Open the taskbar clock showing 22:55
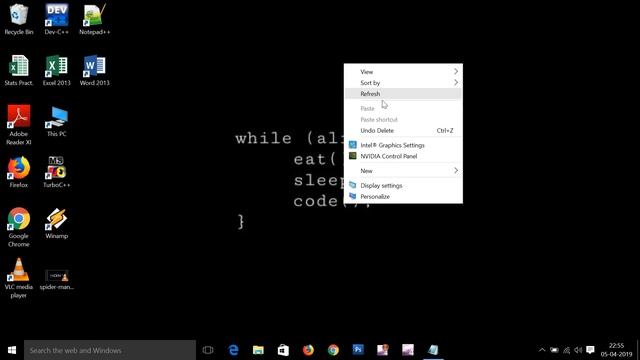 pos(616,350)
